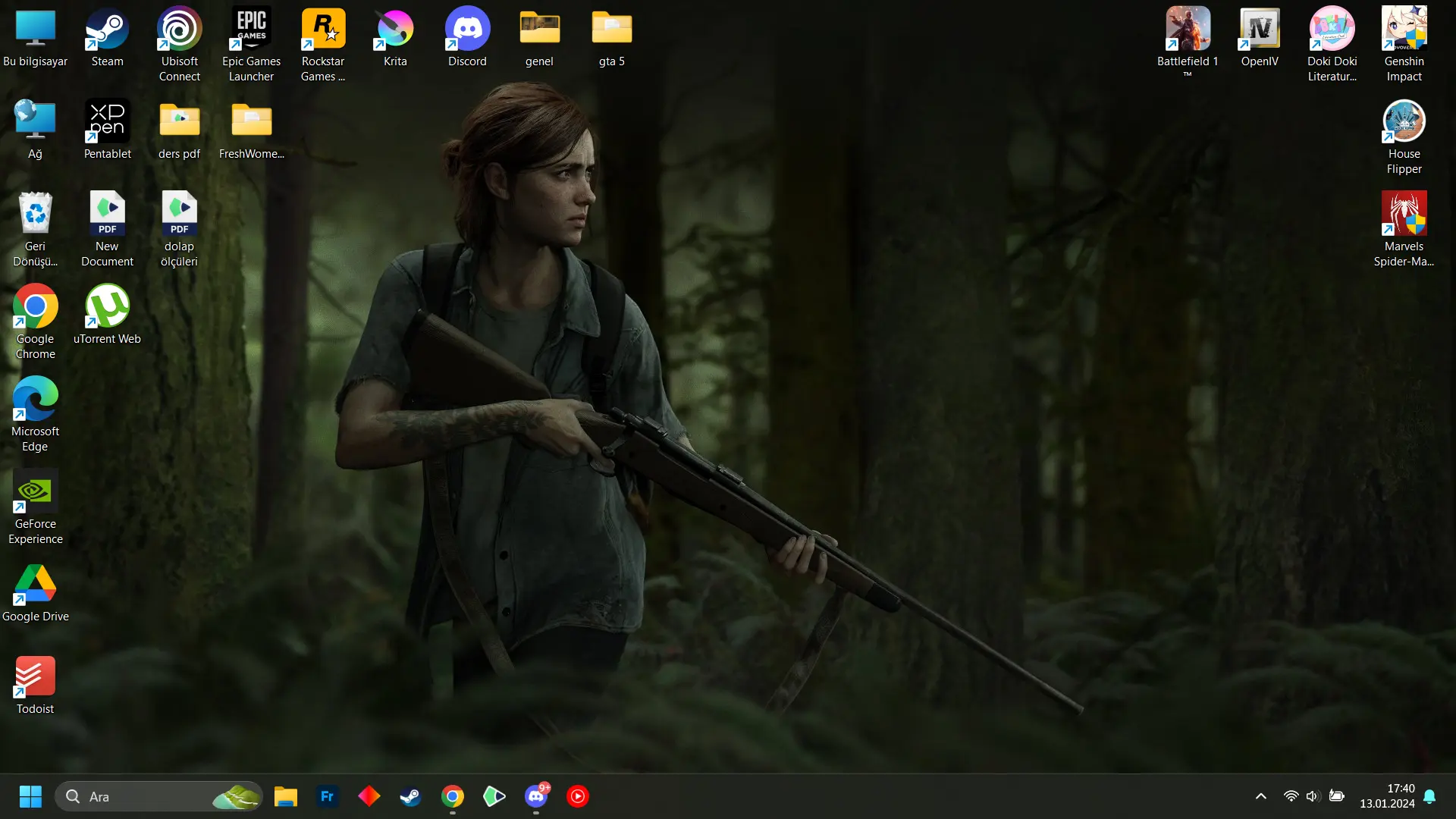The width and height of the screenshot is (1456, 819).
Task: Select the New Document PDF file
Action: click(107, 229)
